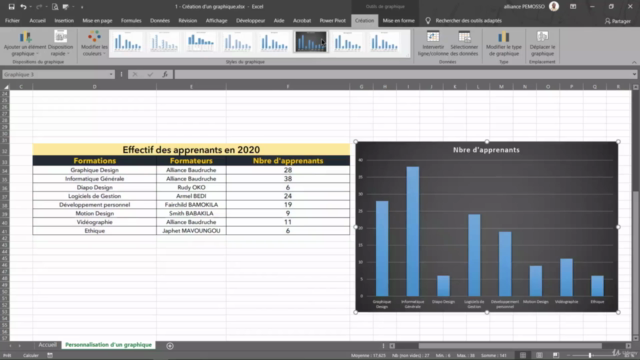Click Intervertir ligne/colonne

tap(433, 43)
